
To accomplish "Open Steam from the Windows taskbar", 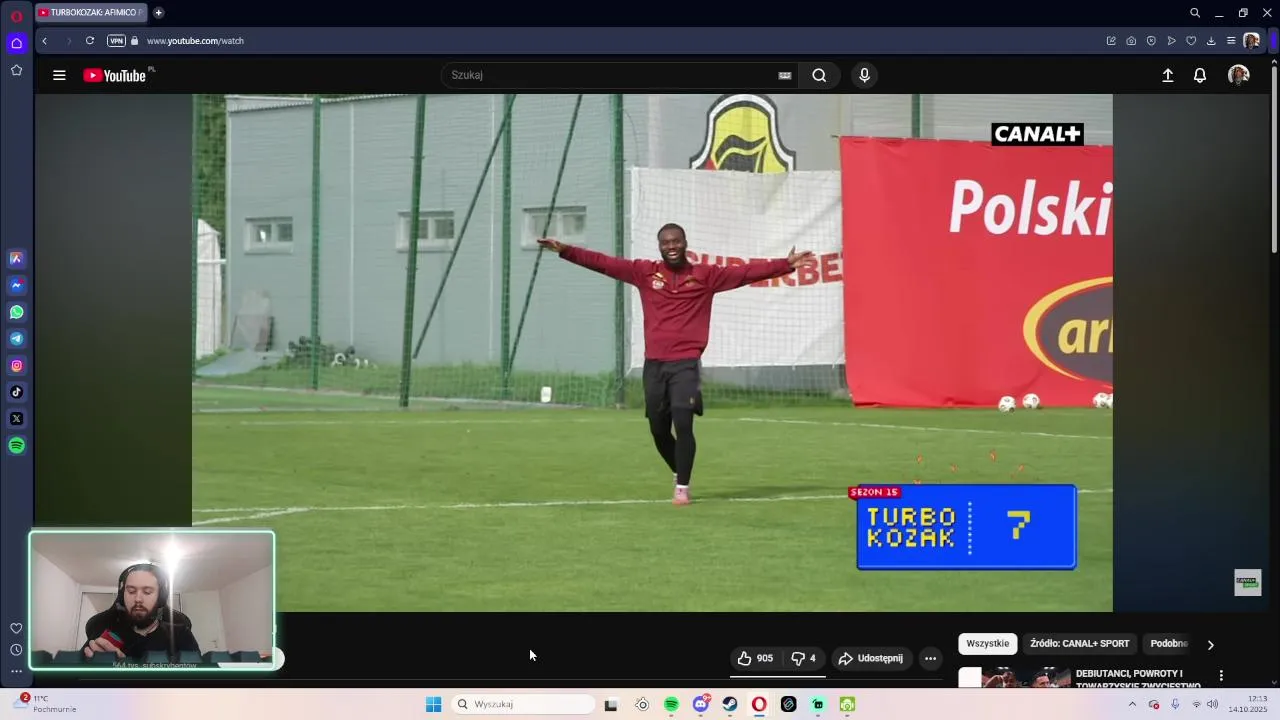I will click(x=730, y=704).
